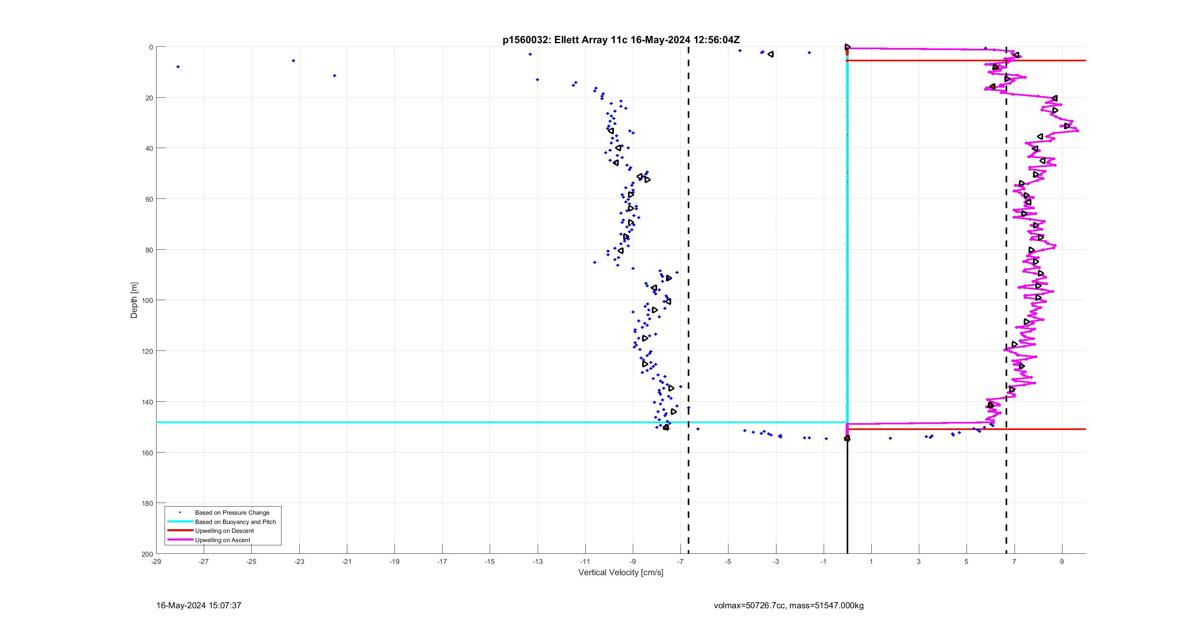Screen dimensions: 1200x622
Task: Click depth axis tick label '160'
Action: [x=146, y=452]
